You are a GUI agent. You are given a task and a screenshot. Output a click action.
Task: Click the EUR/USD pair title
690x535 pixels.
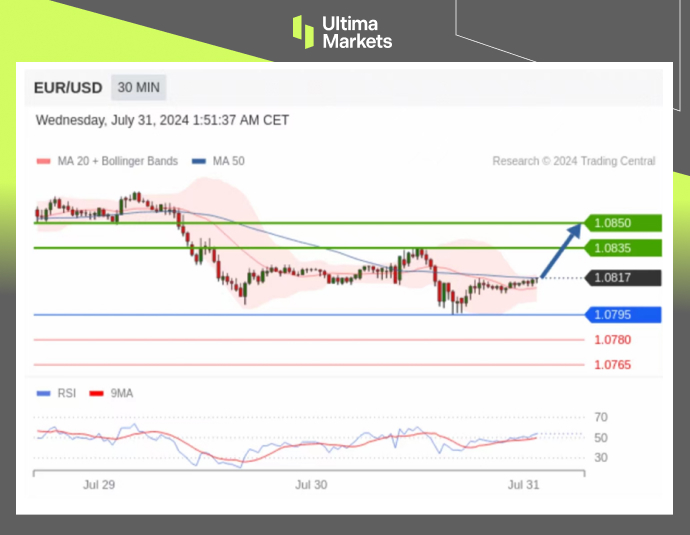(68, 88)
